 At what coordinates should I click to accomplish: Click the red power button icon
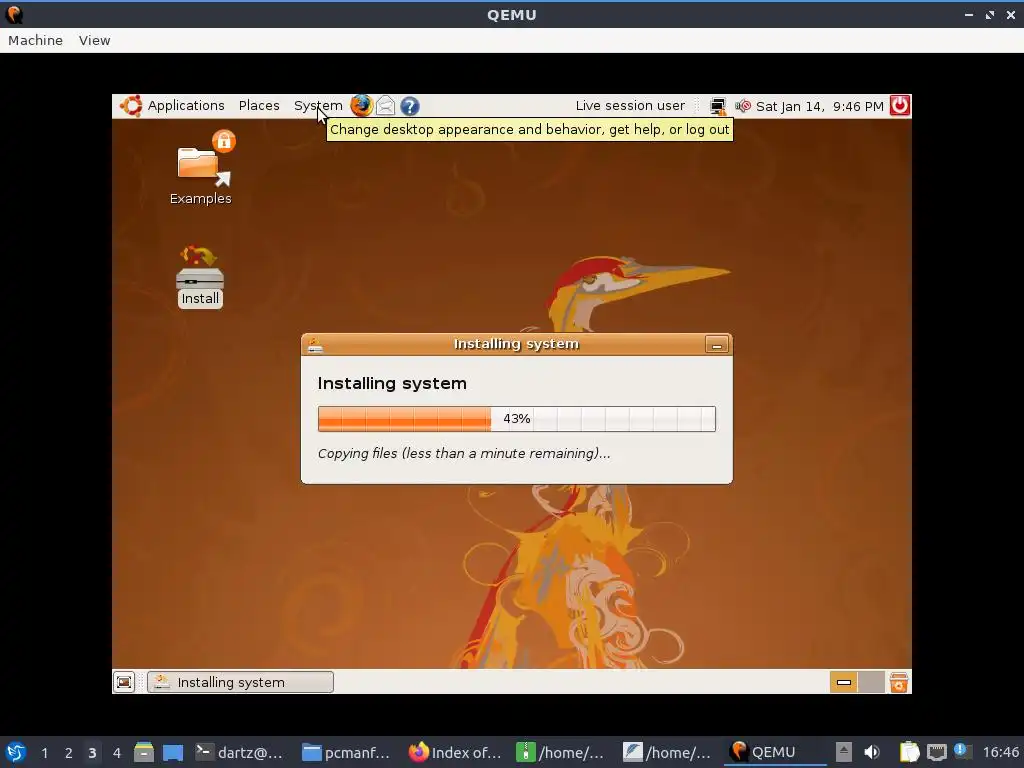(x=900, y=106)
